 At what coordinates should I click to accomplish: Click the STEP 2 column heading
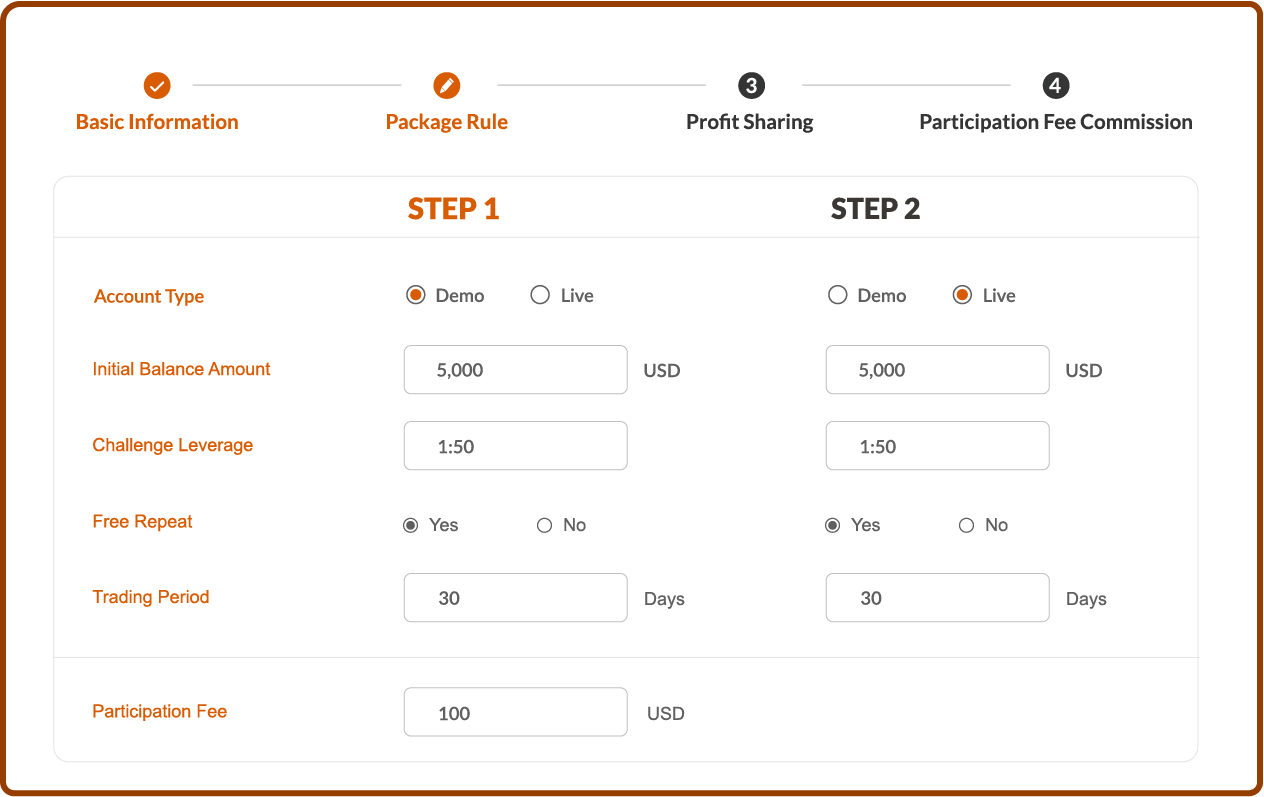point(876,209)
